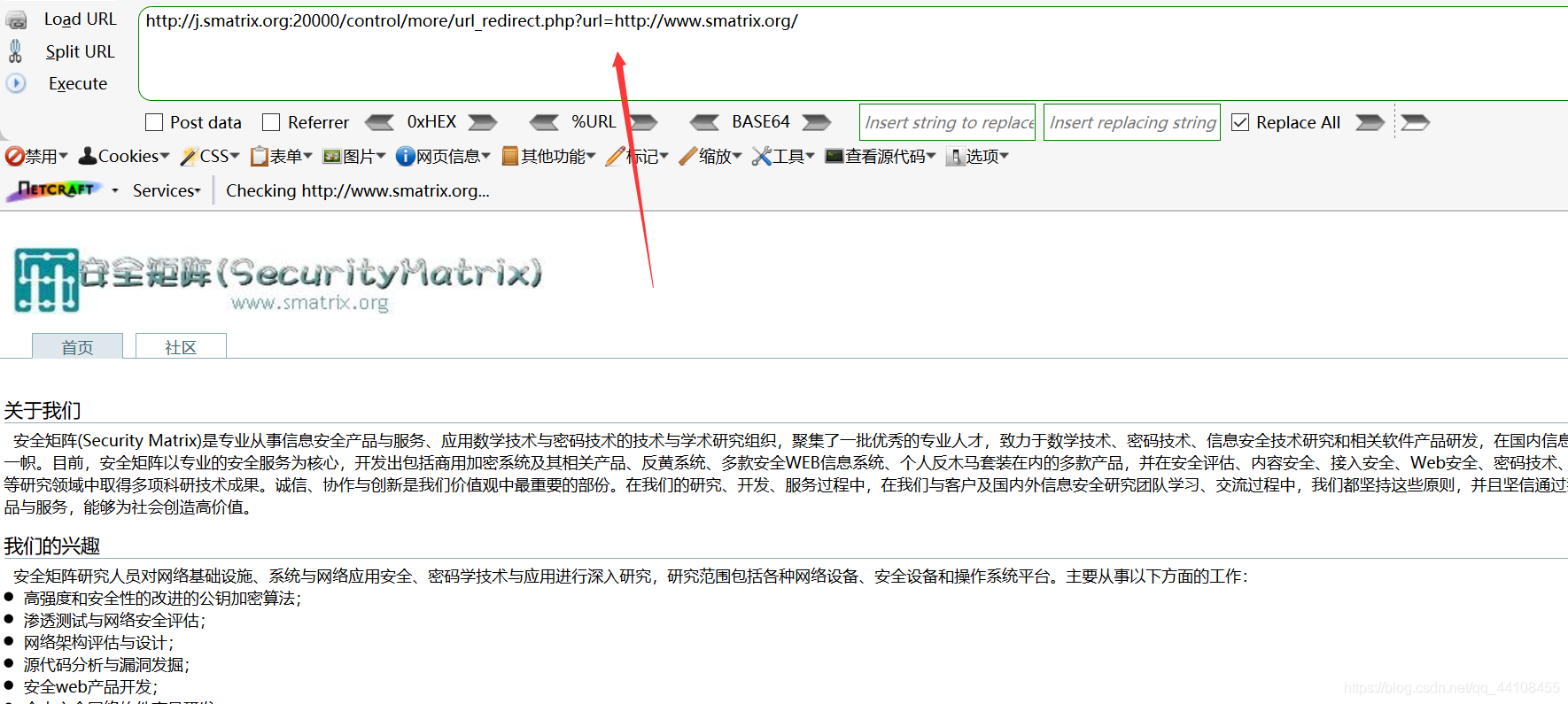Click the Load URL button label
Image resolution: width=1568 pixels, height=704 pixels.
(80, 19)
